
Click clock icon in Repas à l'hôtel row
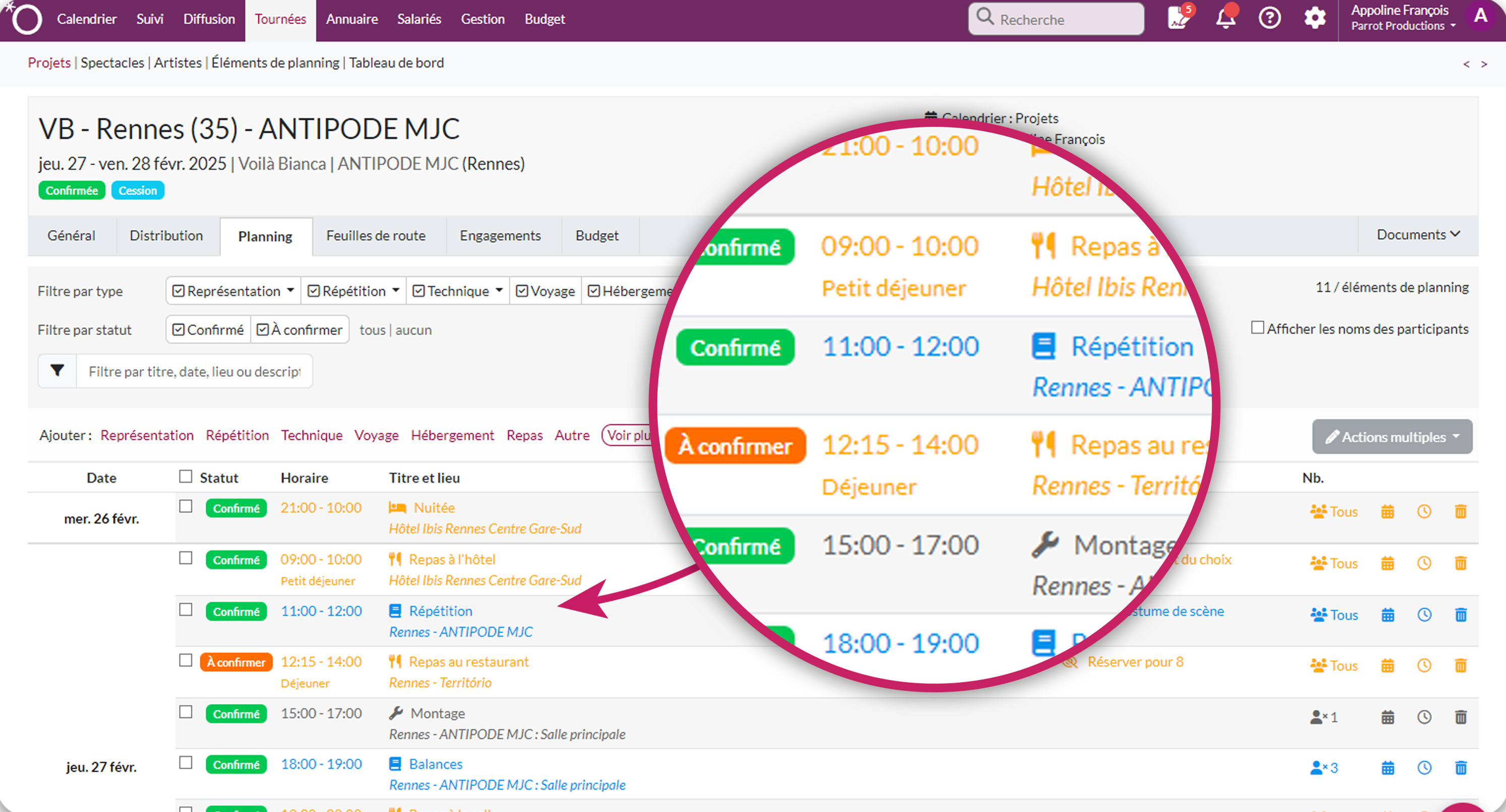point(1424,563)
